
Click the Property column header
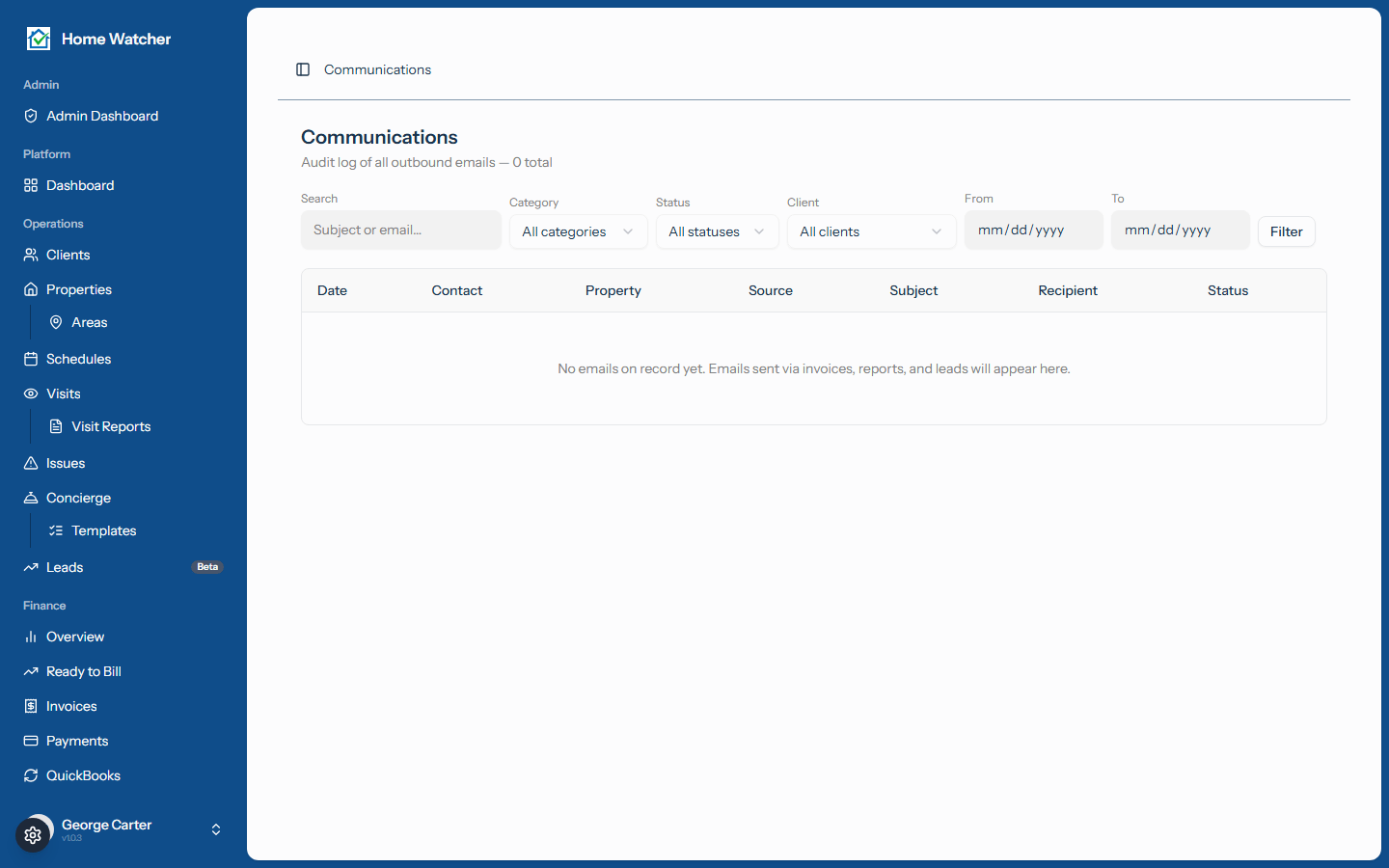(x=613, y=290)
